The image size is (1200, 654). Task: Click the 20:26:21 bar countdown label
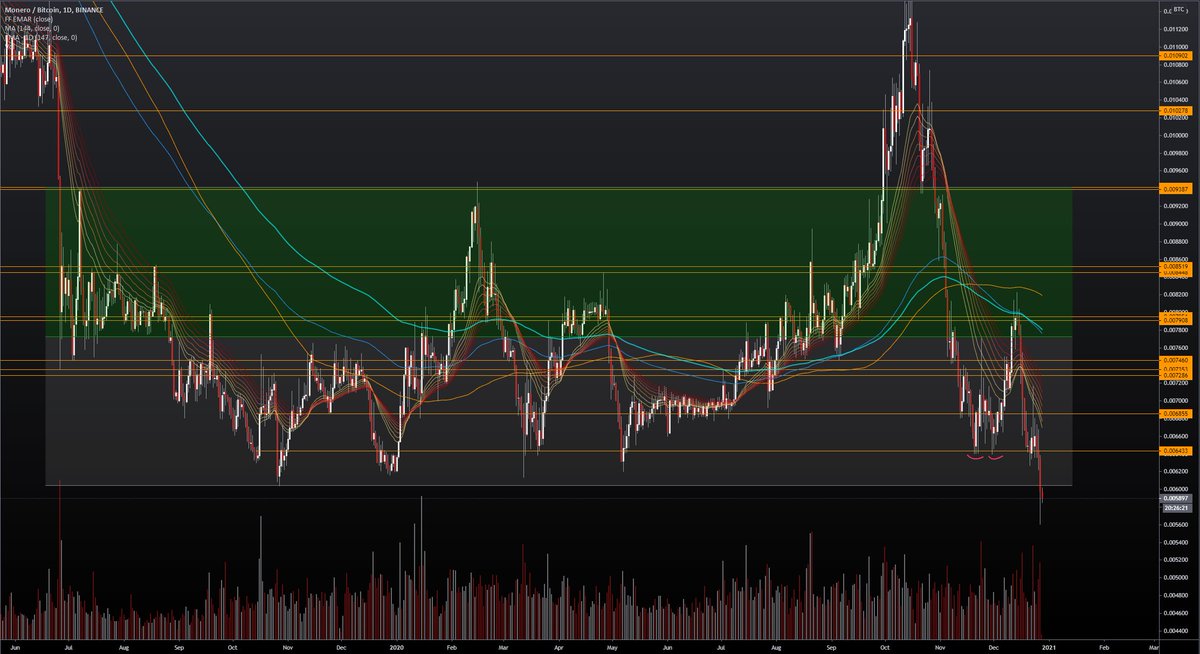[1176, 508]
